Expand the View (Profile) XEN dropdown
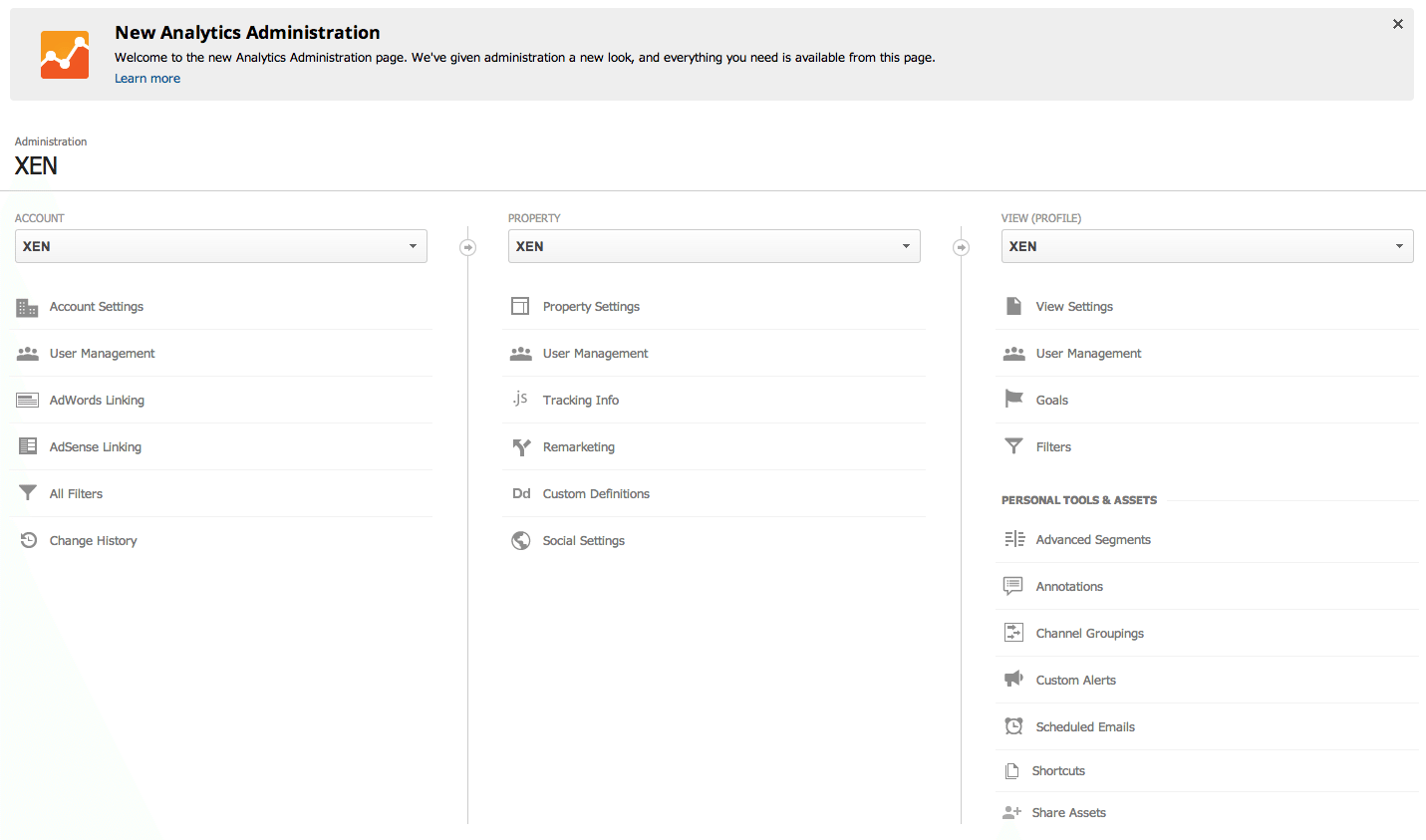Screen dimensions: 1426x840 point(1207,246)
